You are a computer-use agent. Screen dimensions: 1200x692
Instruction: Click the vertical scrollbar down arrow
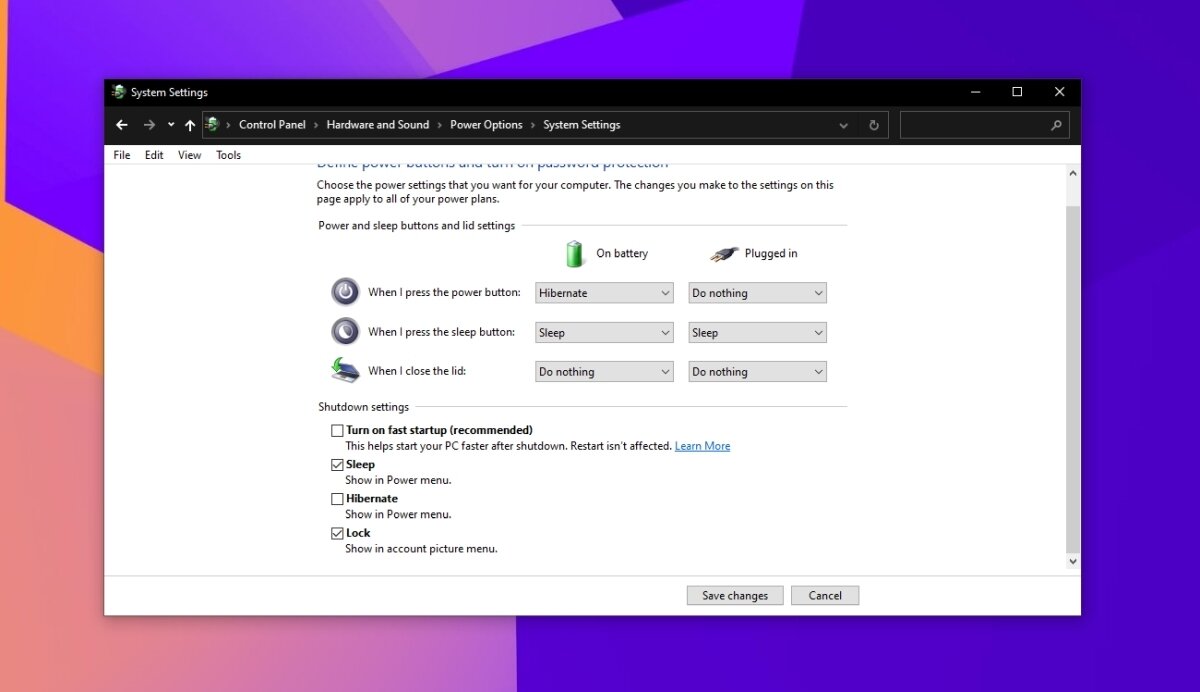tap(1073, 562)
